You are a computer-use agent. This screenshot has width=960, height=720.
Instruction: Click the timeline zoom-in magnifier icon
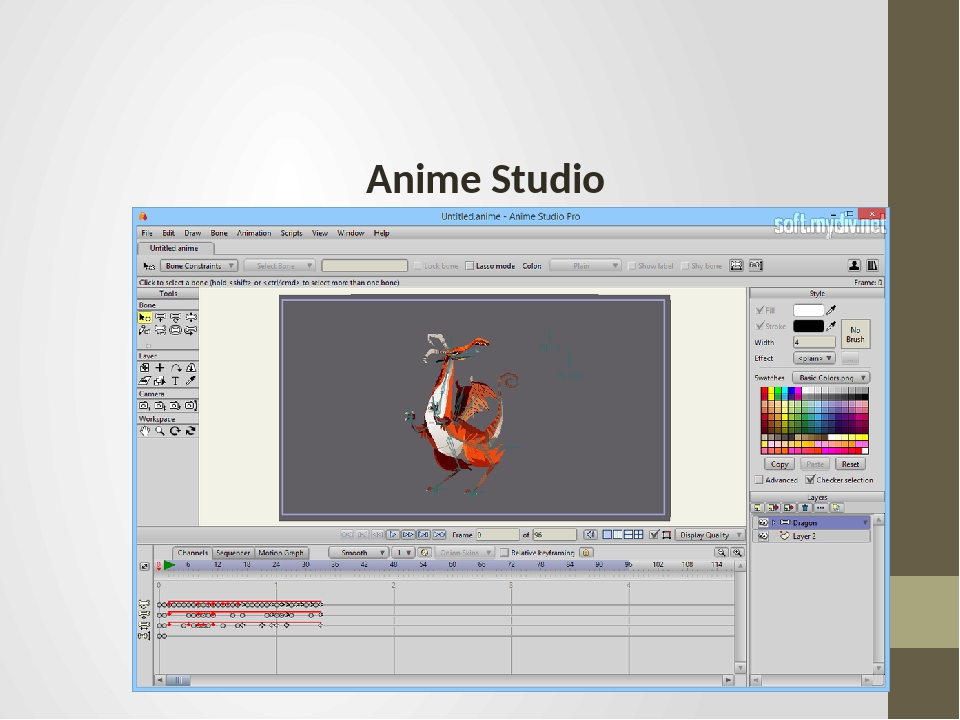coord(737,552)
